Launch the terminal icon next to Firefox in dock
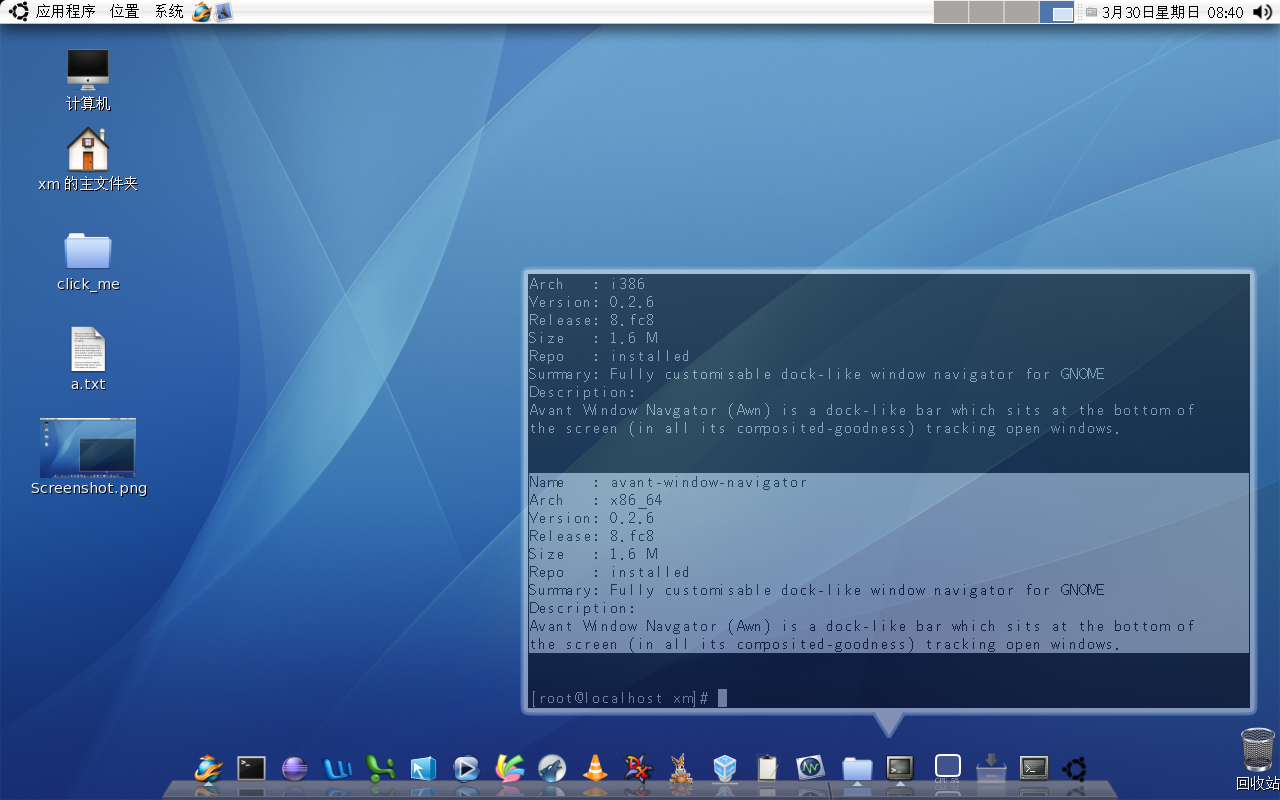This screenshot has height=800, width=1280. coord(251,768)
